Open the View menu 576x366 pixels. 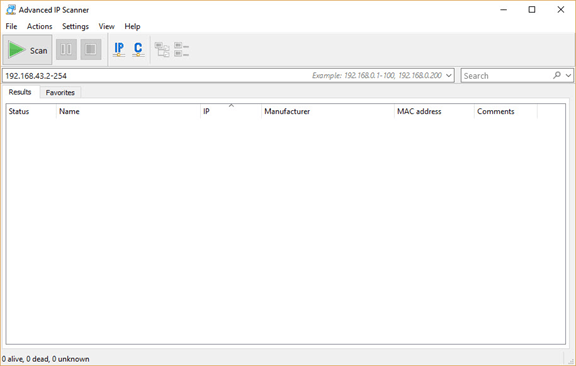point(107,26)
